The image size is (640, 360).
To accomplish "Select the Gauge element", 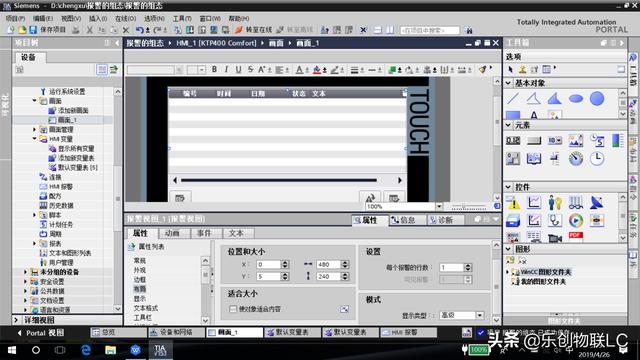I will (576, 158).
